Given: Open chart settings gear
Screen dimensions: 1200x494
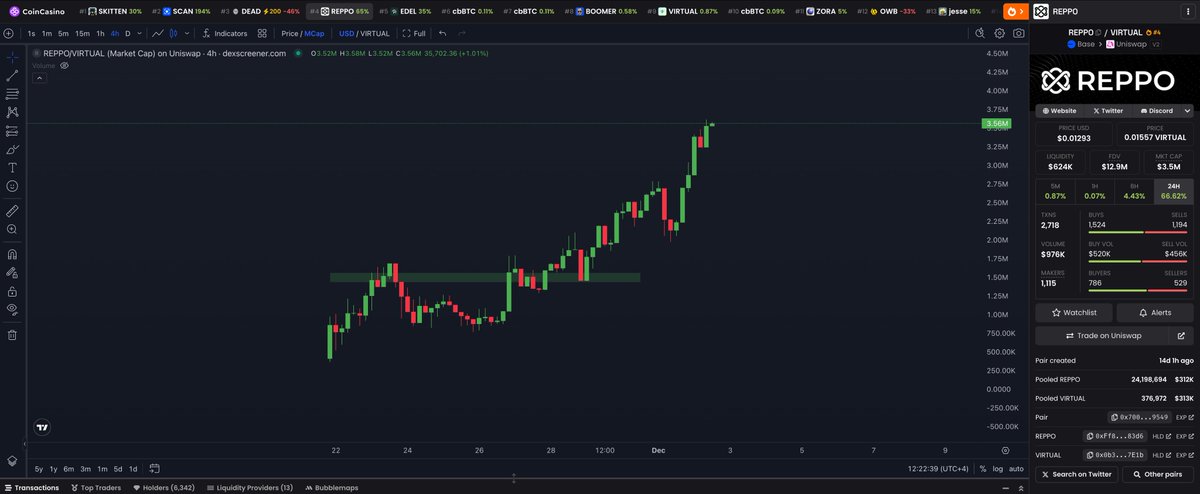Looking at the screenshot, I should [x=999, y=33].
